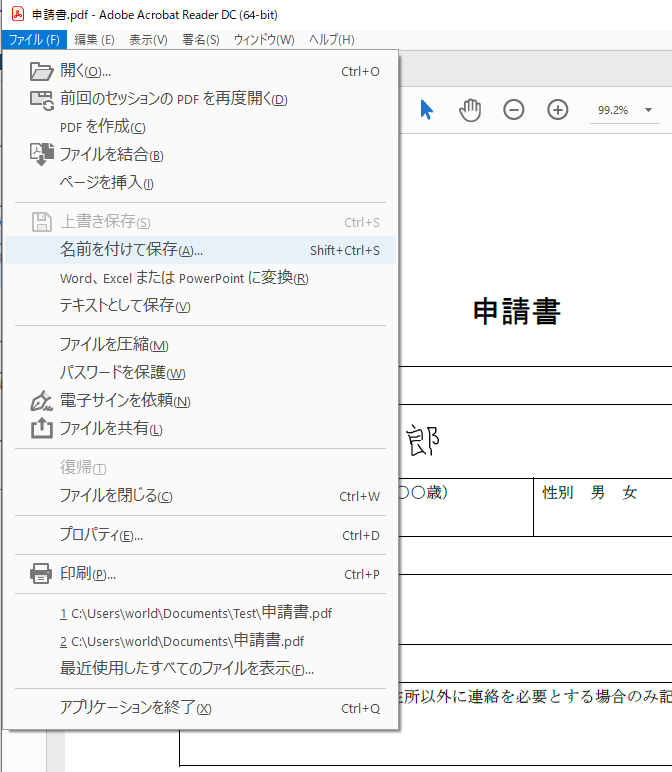
Task: Choose ファイルを共有(L)
Action: 200,428
